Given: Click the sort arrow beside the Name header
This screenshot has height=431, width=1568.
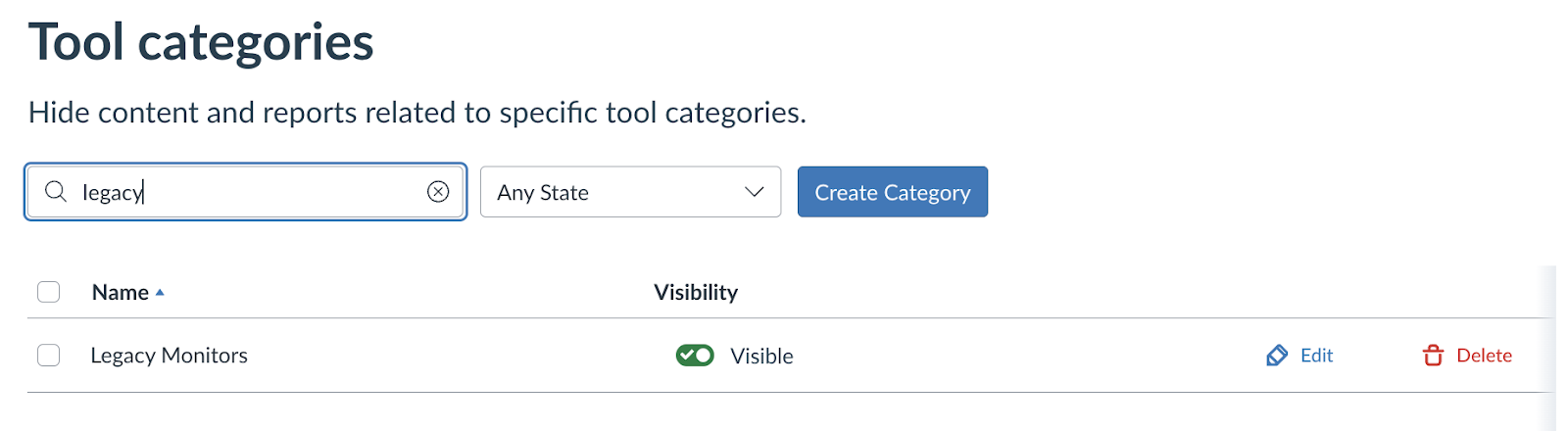Looking at the screenshot, I should pyautogui.click(x=160, y=293).
